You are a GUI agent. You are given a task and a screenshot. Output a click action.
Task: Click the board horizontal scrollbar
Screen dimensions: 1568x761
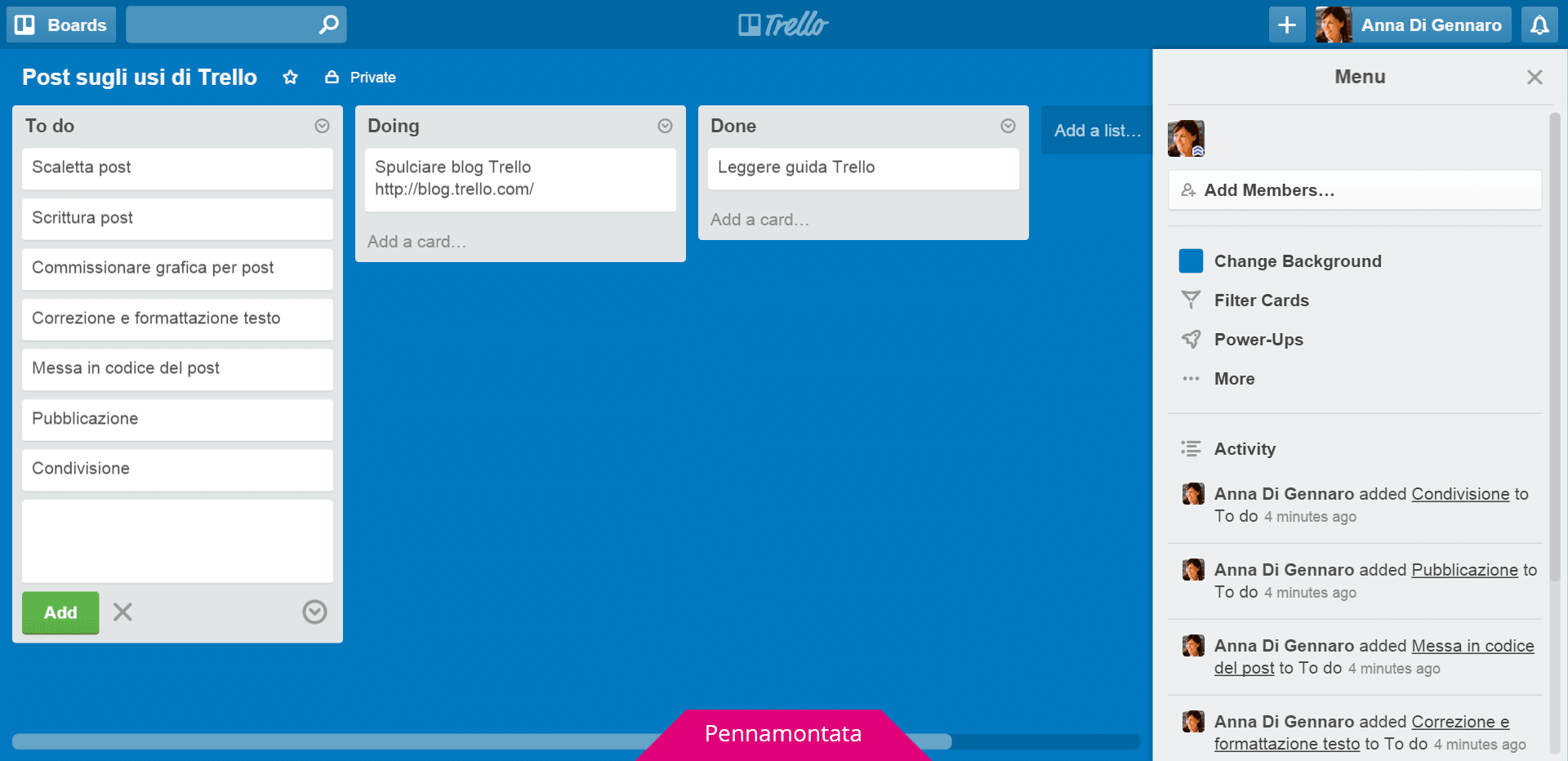[x=482, y=741]
